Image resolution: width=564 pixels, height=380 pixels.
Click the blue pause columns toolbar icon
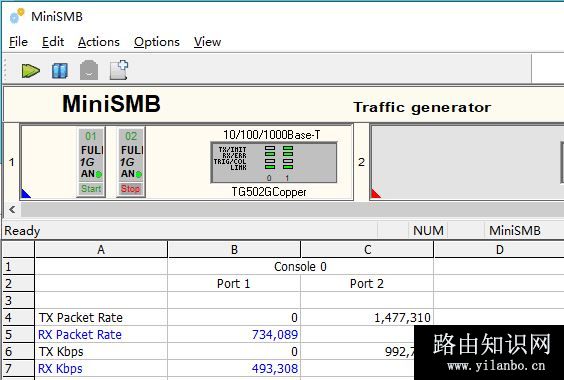click(x=60, y=71)
